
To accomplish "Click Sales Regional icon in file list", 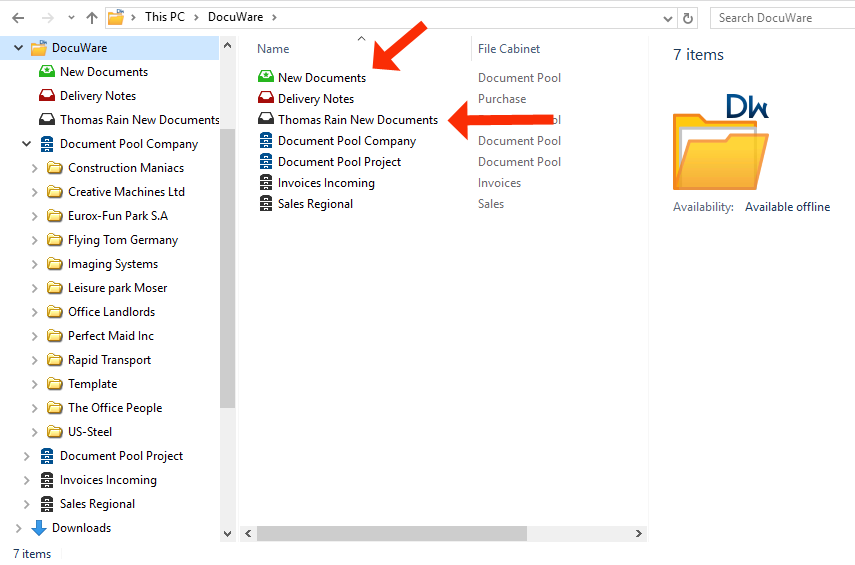I will tap(266, 203).
